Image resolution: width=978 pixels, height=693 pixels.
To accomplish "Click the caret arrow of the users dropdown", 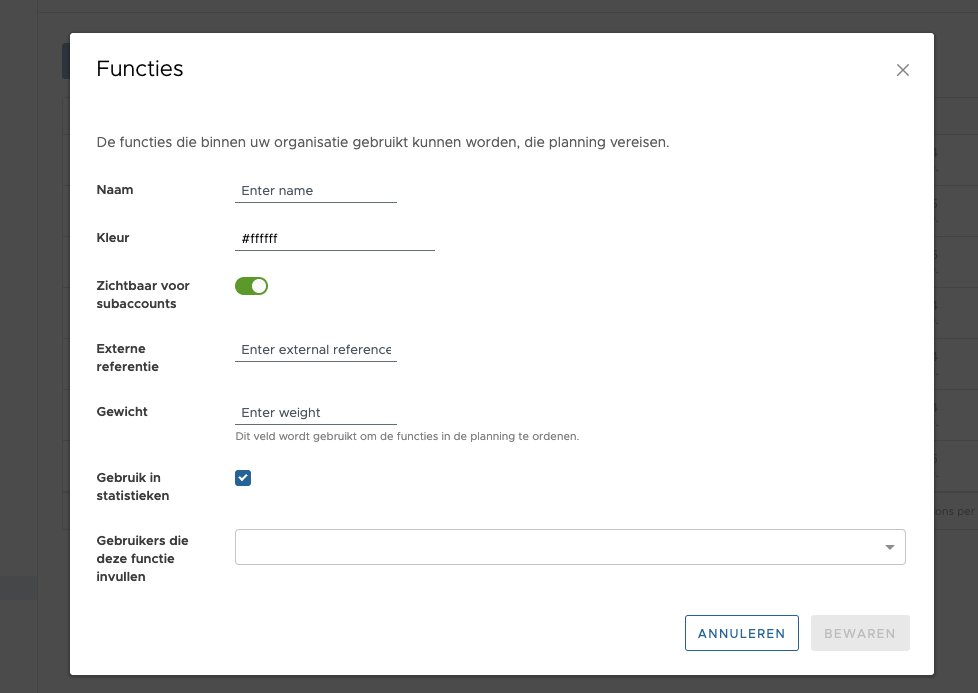I will [x=889, y=547].
